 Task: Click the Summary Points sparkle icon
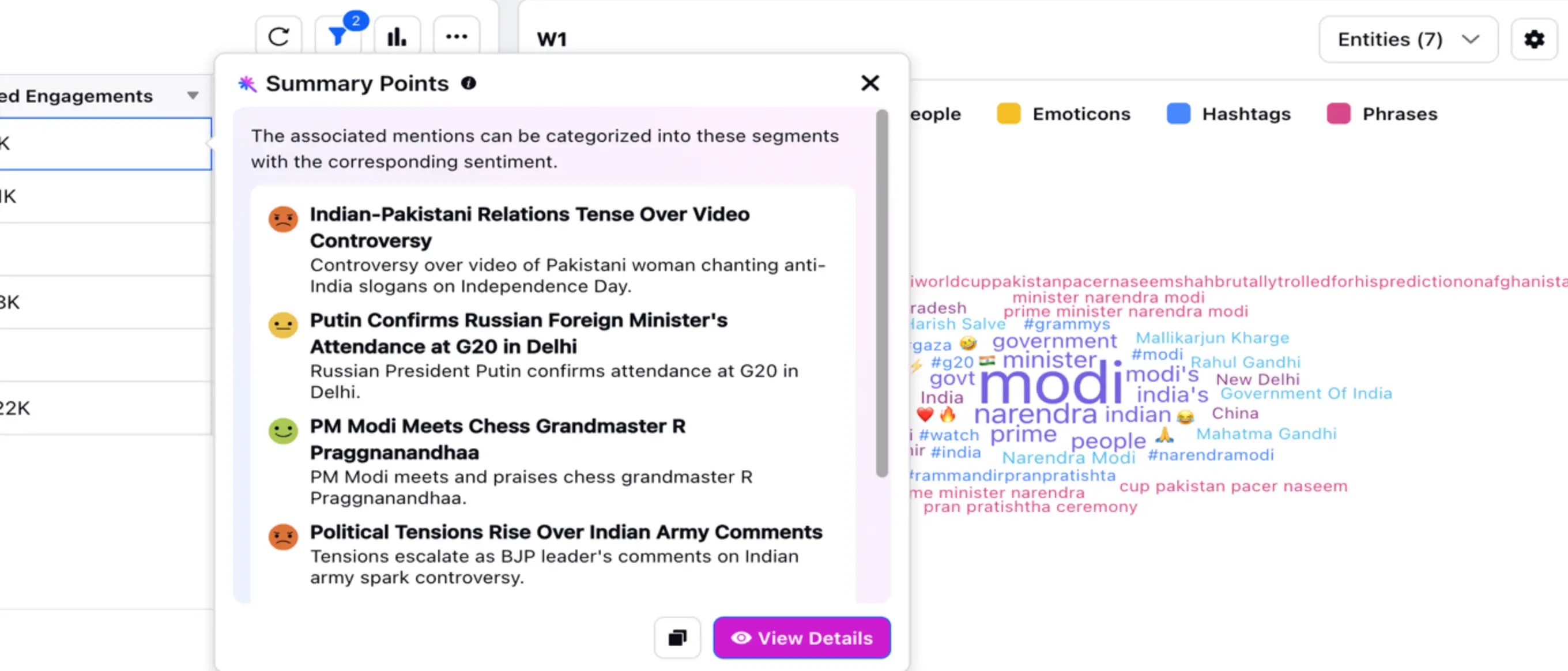click(247, 84)
